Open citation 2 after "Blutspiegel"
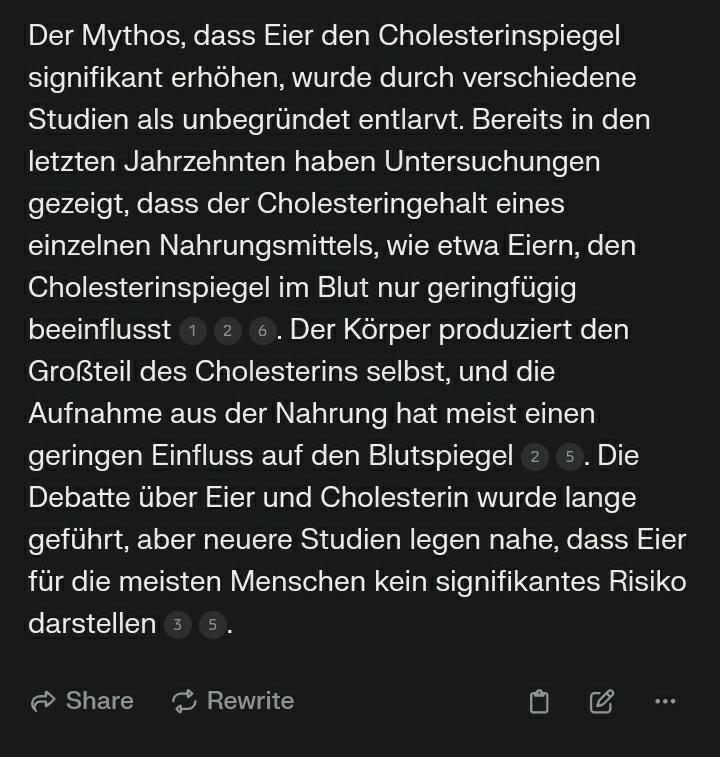This screenshot has width=720, height=757. click(x=535, y=457)
